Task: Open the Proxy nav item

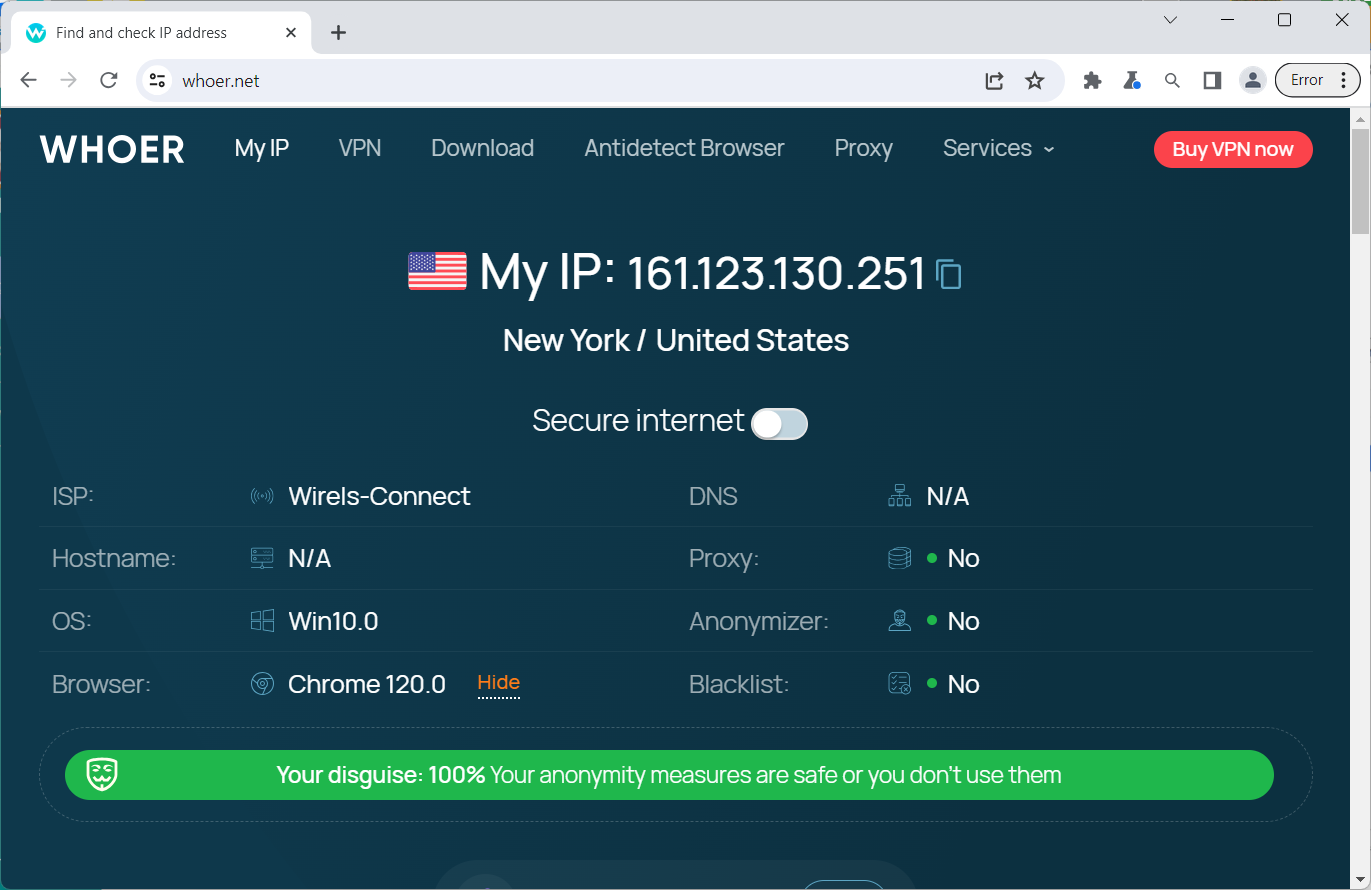Action: (864, 148)
